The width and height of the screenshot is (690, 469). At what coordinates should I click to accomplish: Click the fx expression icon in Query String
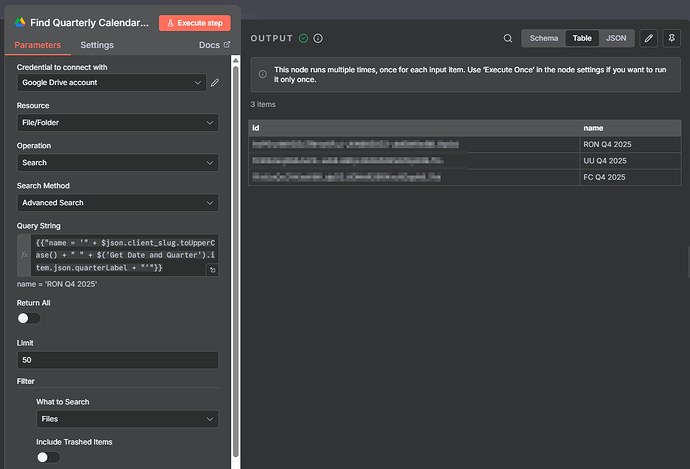click(24, 255)
